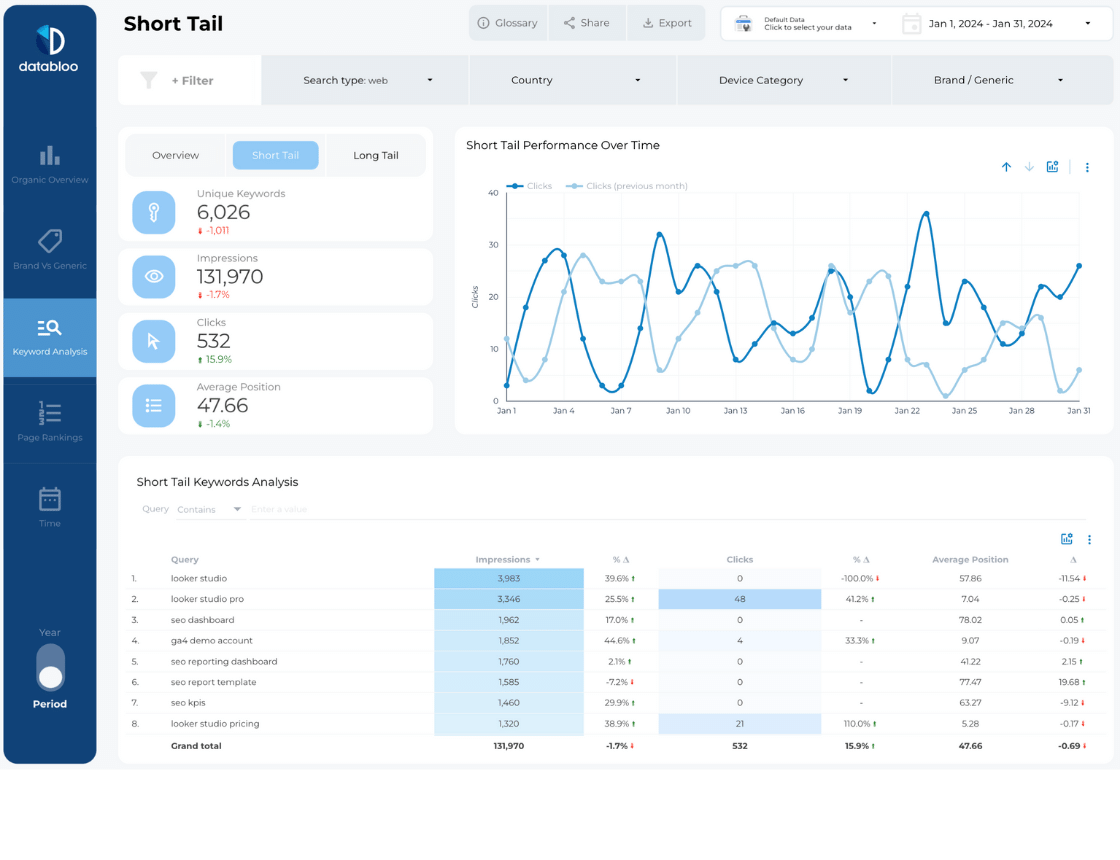
Task: Click the Export button
Action: point(667,23)
